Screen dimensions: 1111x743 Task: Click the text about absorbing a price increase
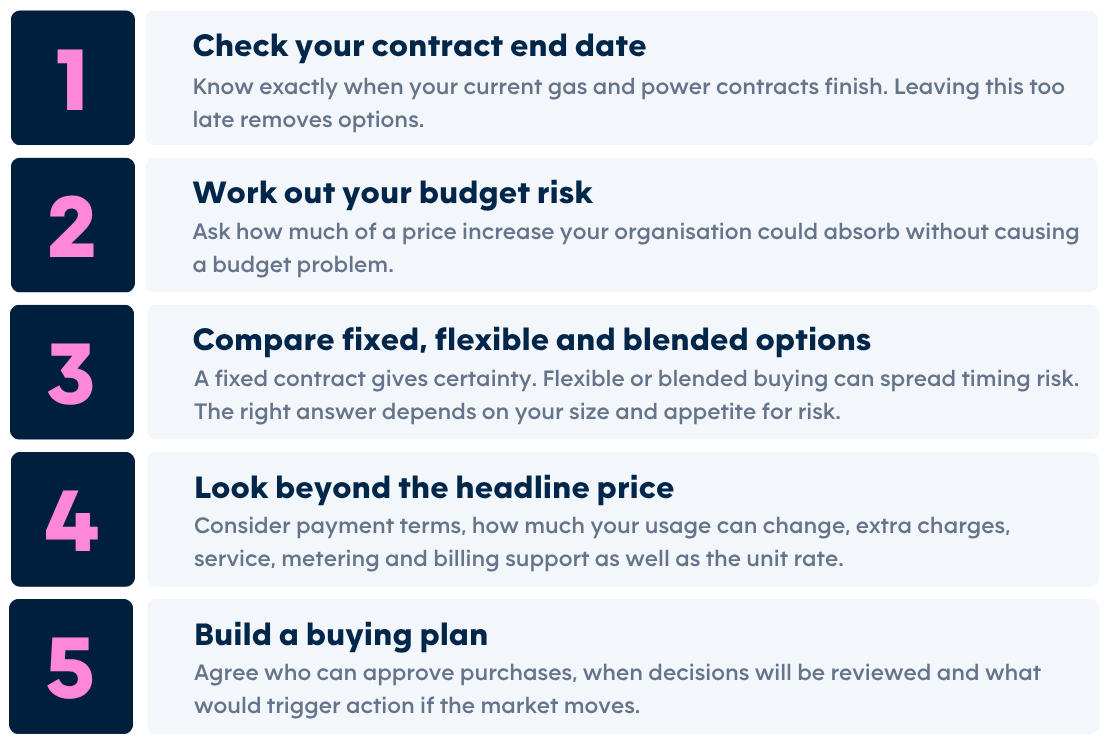pyautogui.click(x=636, y=248)
